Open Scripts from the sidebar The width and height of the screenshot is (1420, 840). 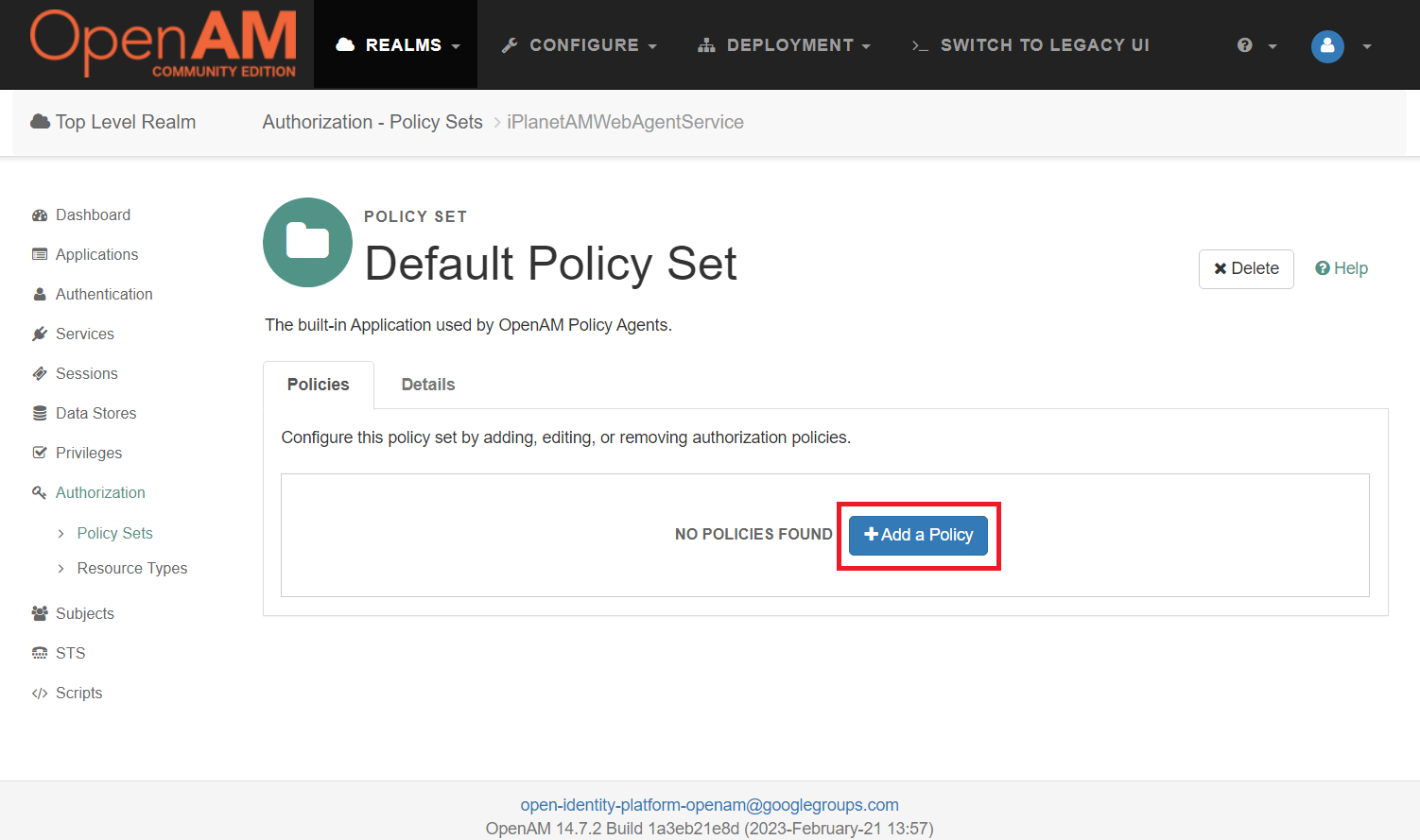tap(78, 694)
